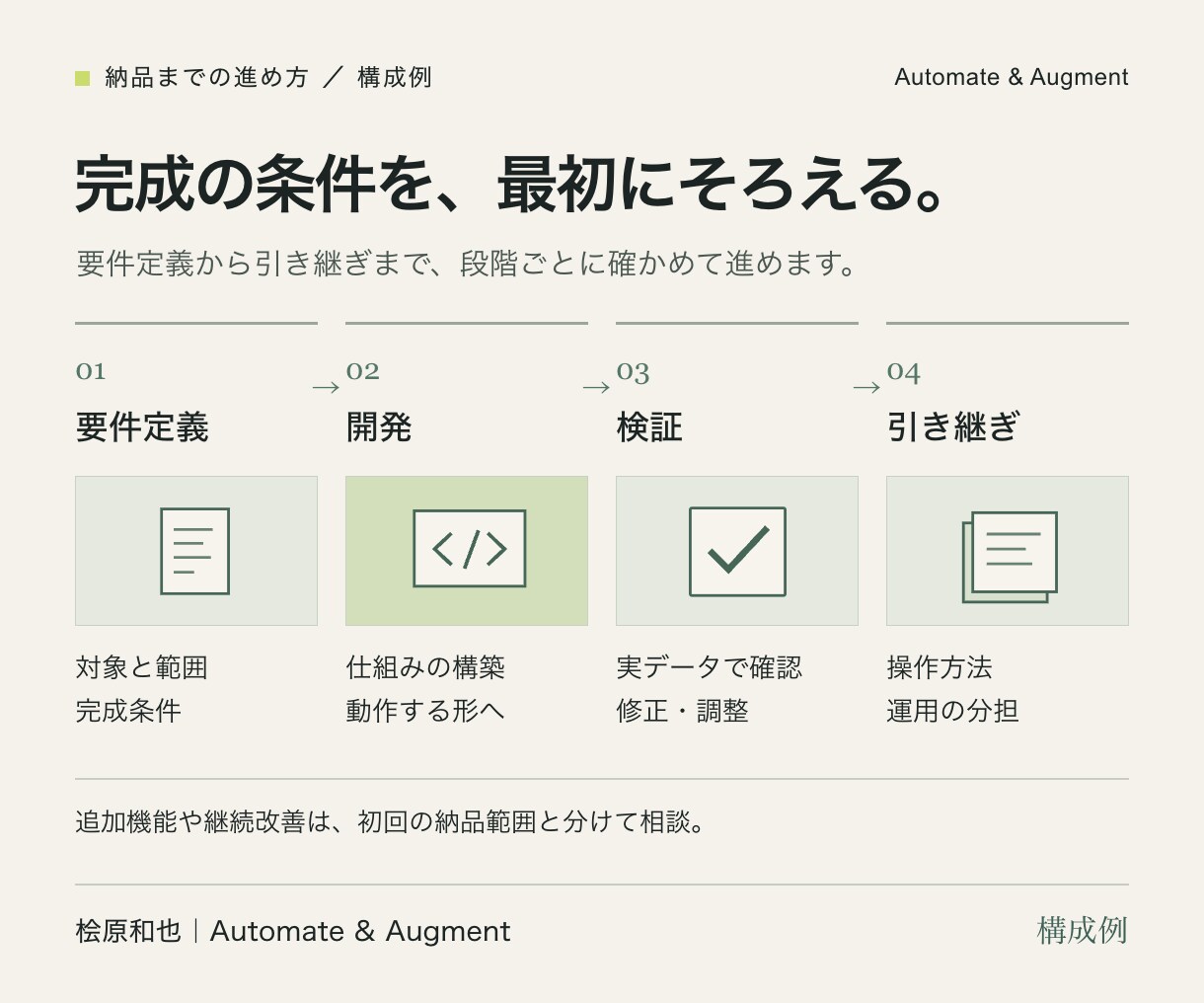Select the 要件定義 step heading

tap(142, 427)
